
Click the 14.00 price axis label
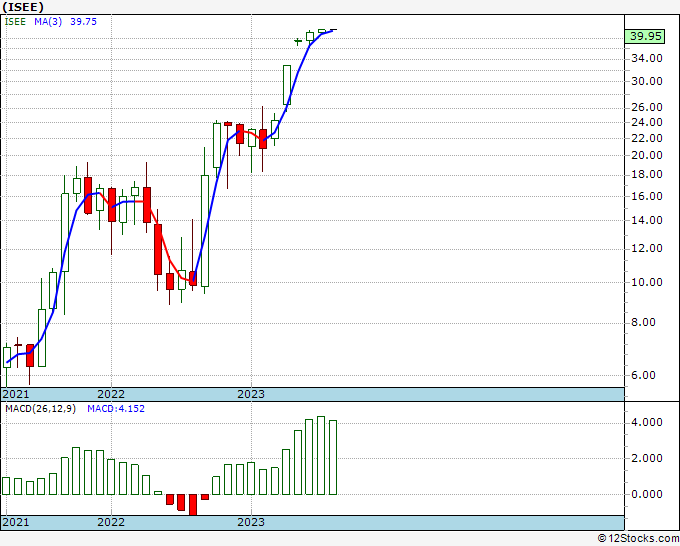[647, 220]
